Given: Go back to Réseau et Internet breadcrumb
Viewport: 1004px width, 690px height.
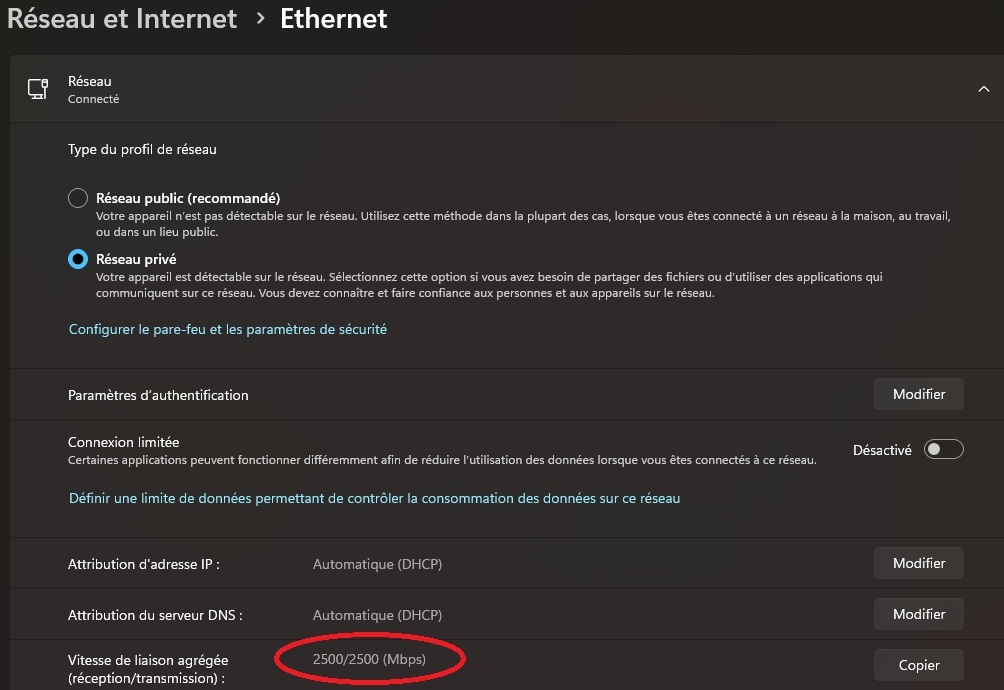Looking at the screenshot, I should pyautogui.click(x=122, y=18).
